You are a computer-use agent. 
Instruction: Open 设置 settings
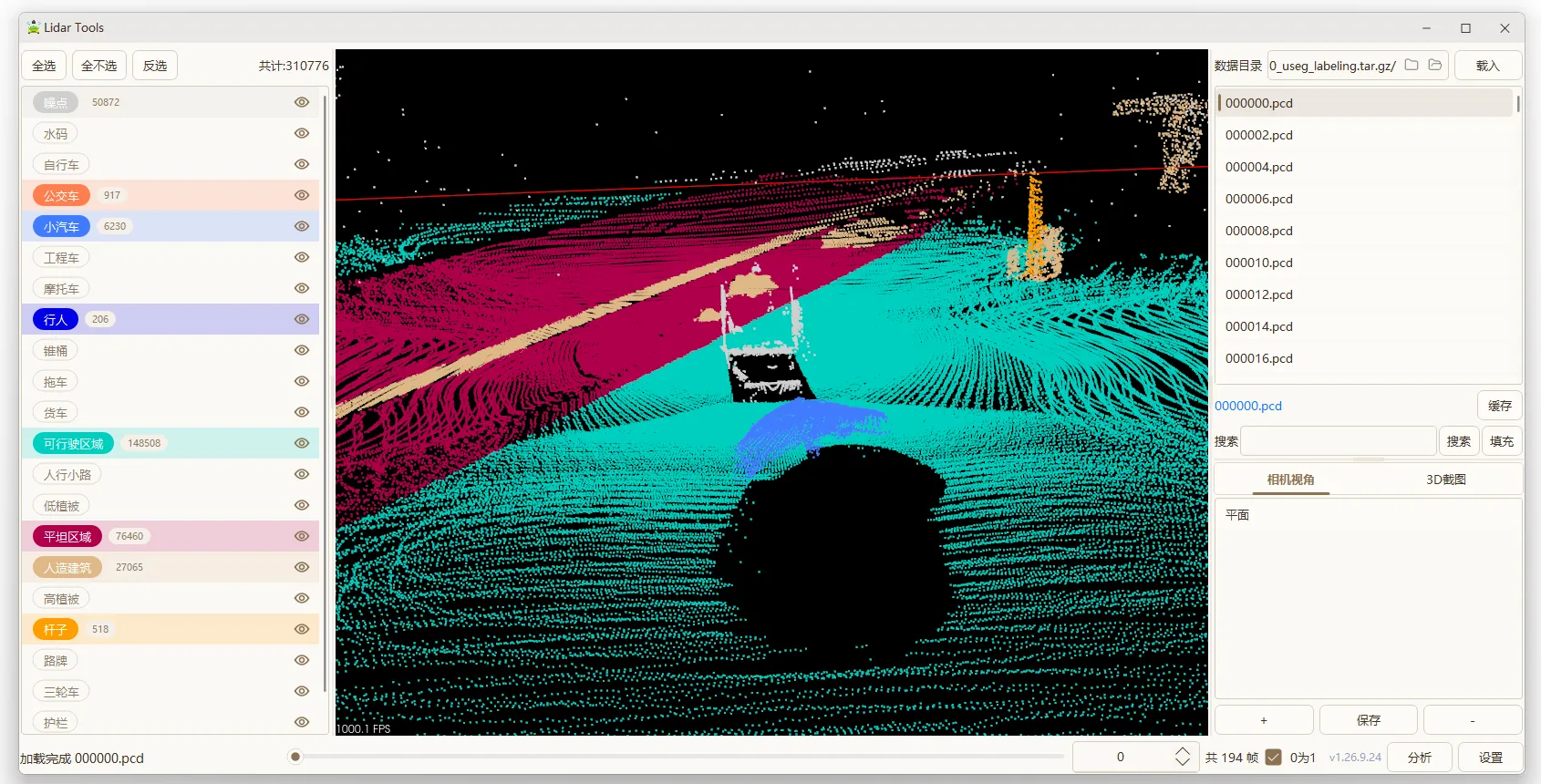1491,758
